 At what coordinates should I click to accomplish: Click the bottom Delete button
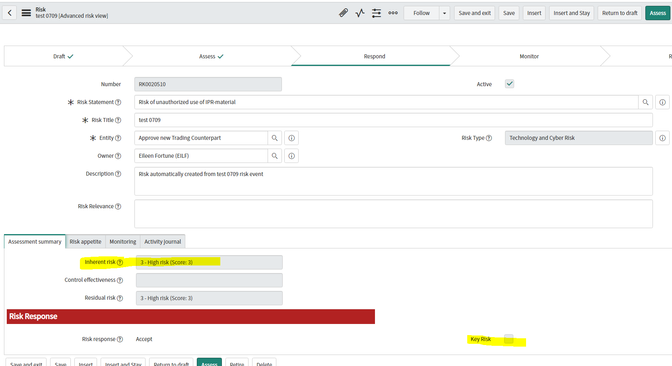tap(264, 363)
